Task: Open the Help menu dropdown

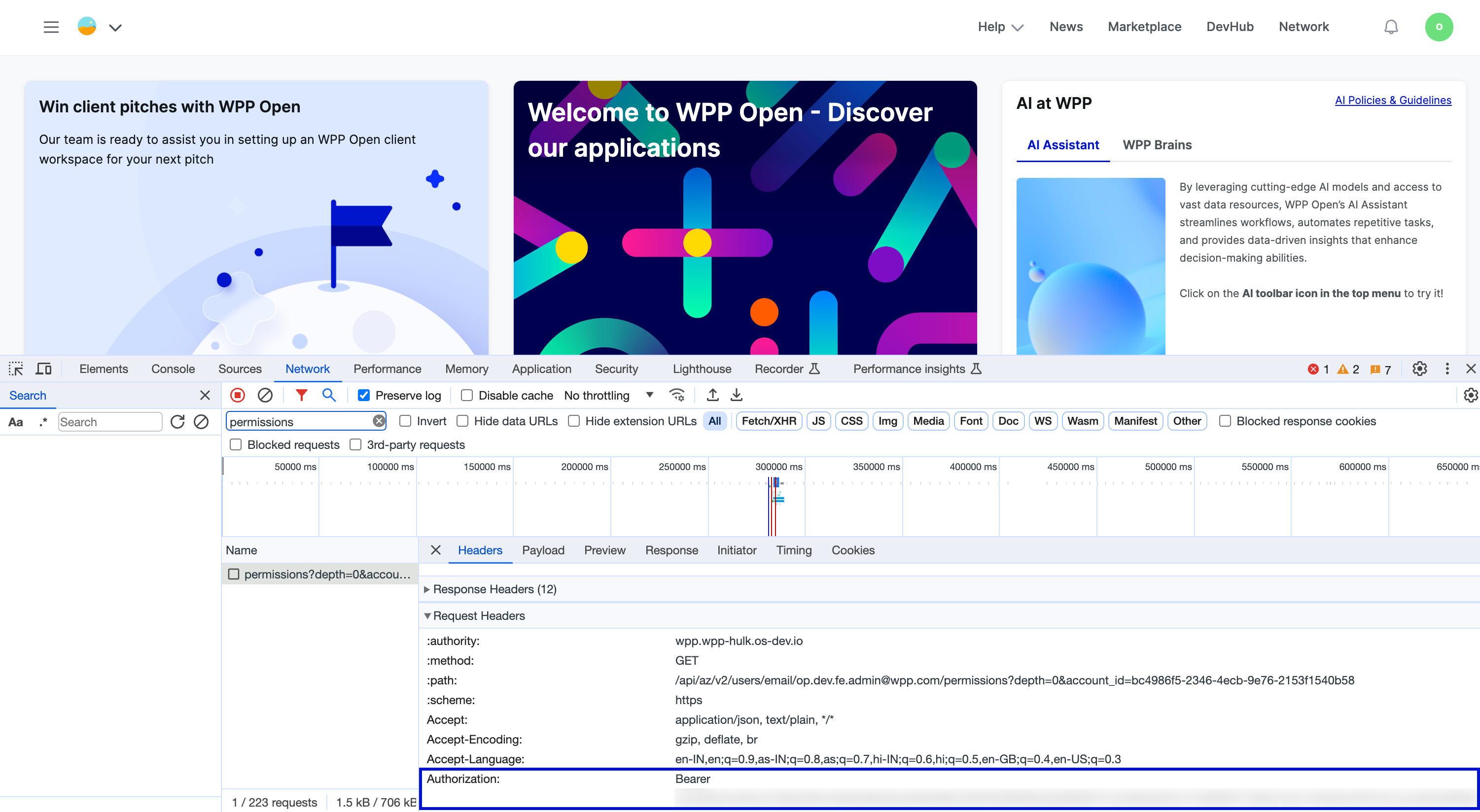Action: coord(1000,27)
